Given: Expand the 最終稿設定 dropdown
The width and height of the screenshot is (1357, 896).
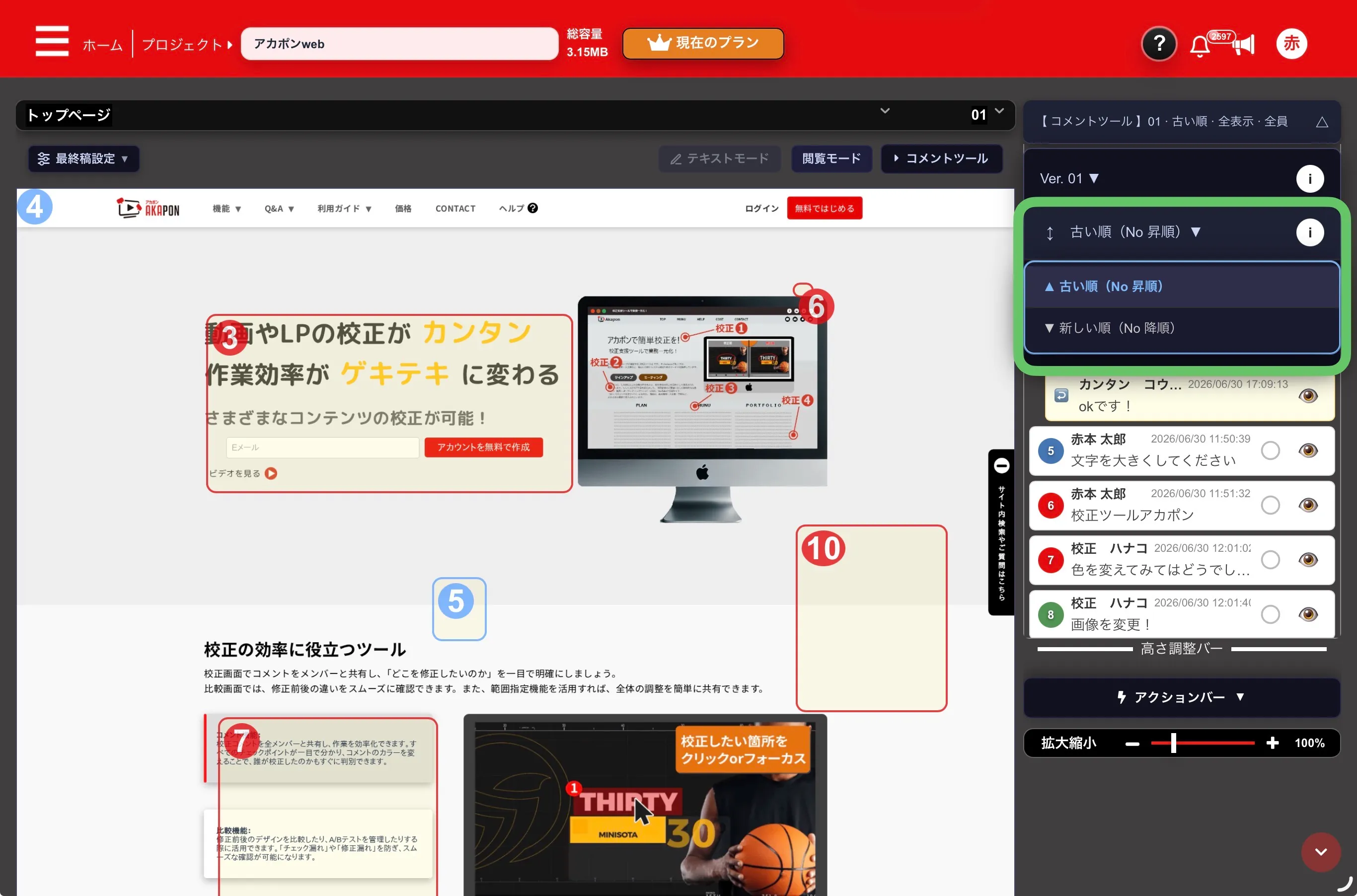Looking at the screenshot, I should (x=83, y=159).
